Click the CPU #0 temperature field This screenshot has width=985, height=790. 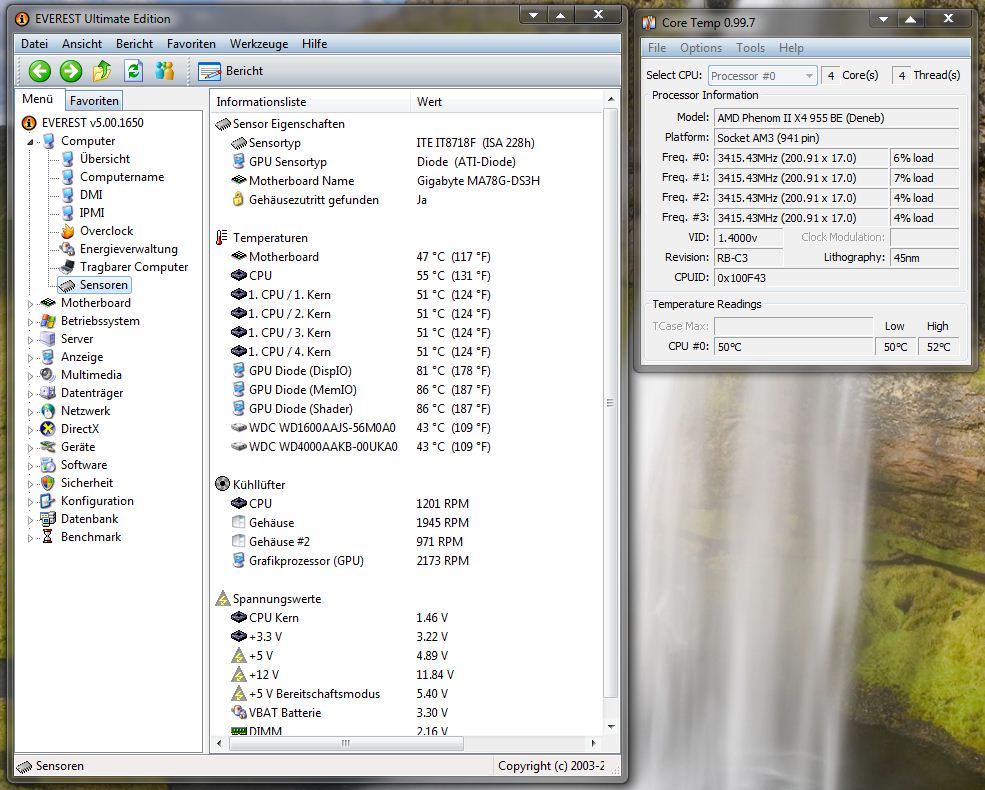tap(793, 347)
